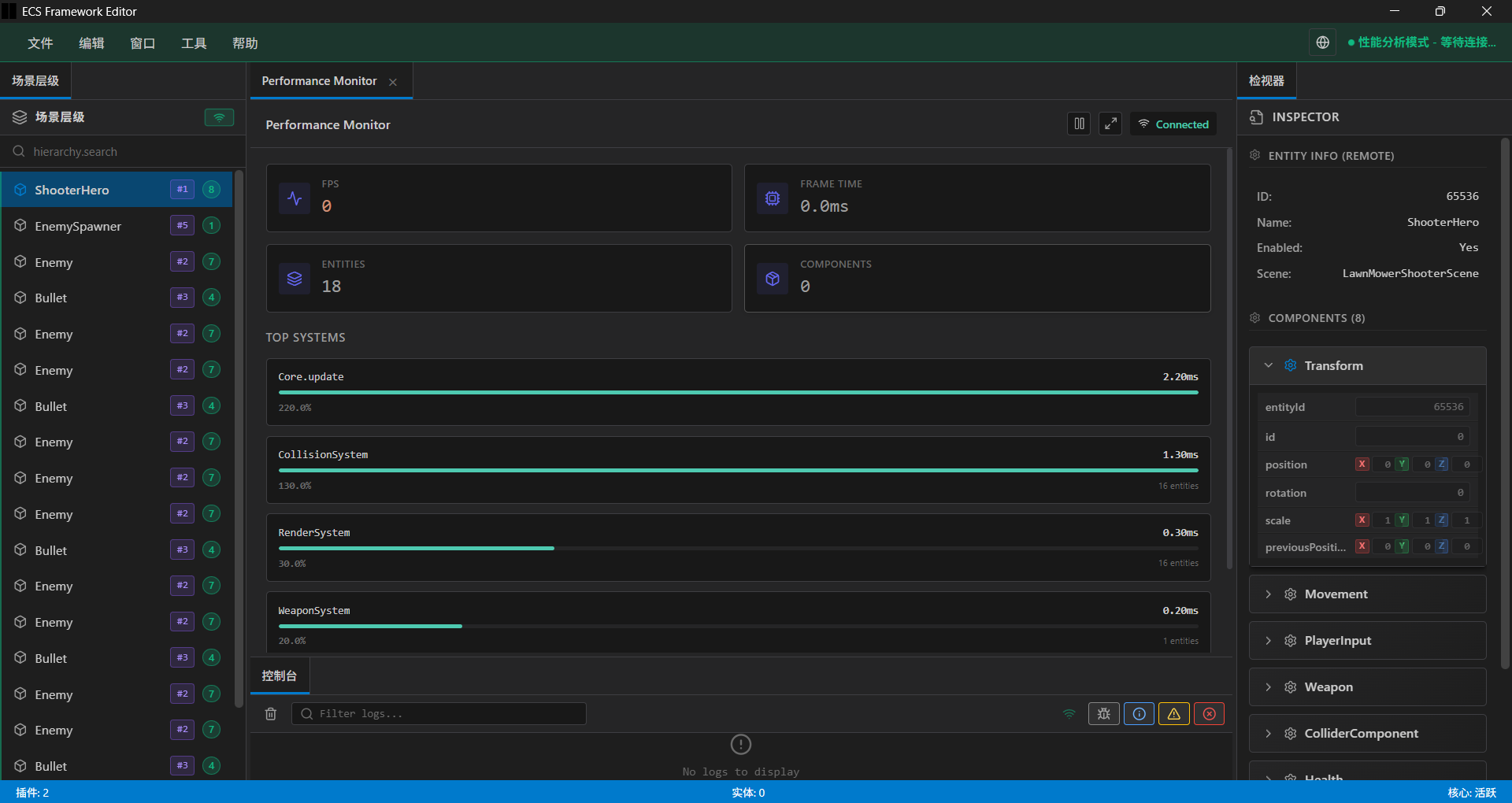This screenshot has width=1512, height=803.
Task: Click the Connected status indicator
Action: coord(1173,124)
